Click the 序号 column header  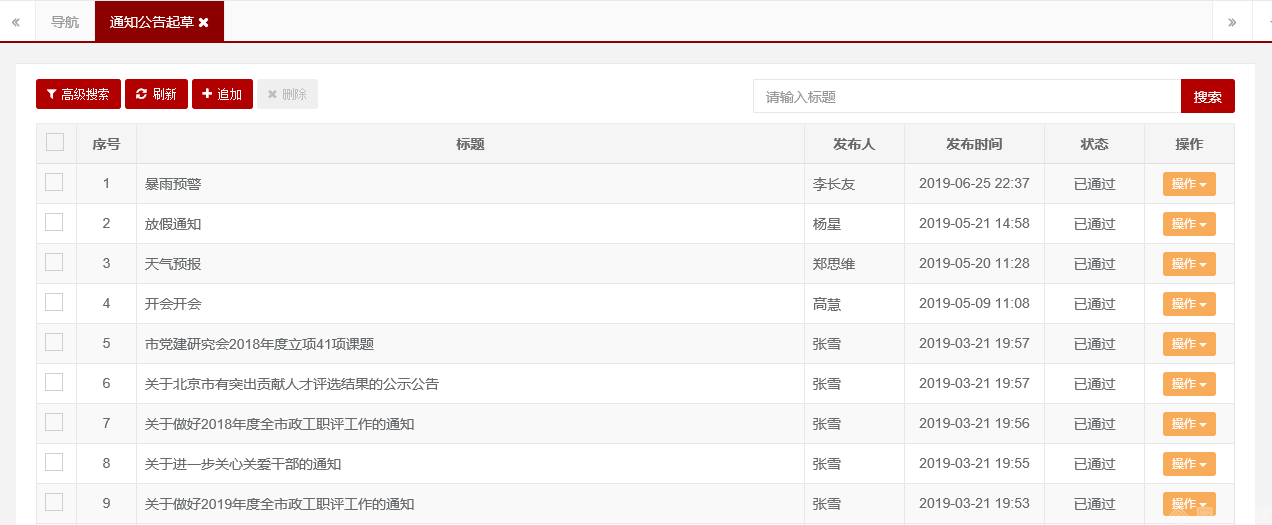point(106,144)
